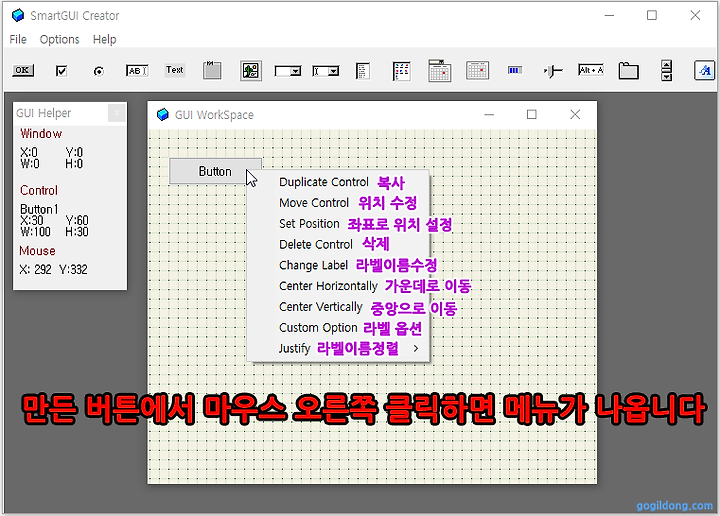720x516 pixels.
Task: Click the Mouse heading in GUI Helper
Action: [x=37, y=251]
